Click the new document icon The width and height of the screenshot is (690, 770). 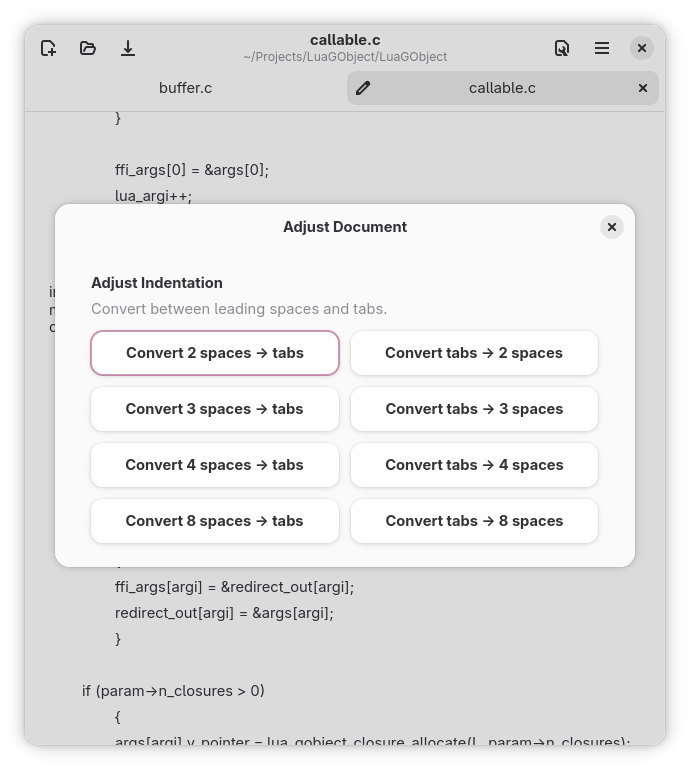pos(48,48)
